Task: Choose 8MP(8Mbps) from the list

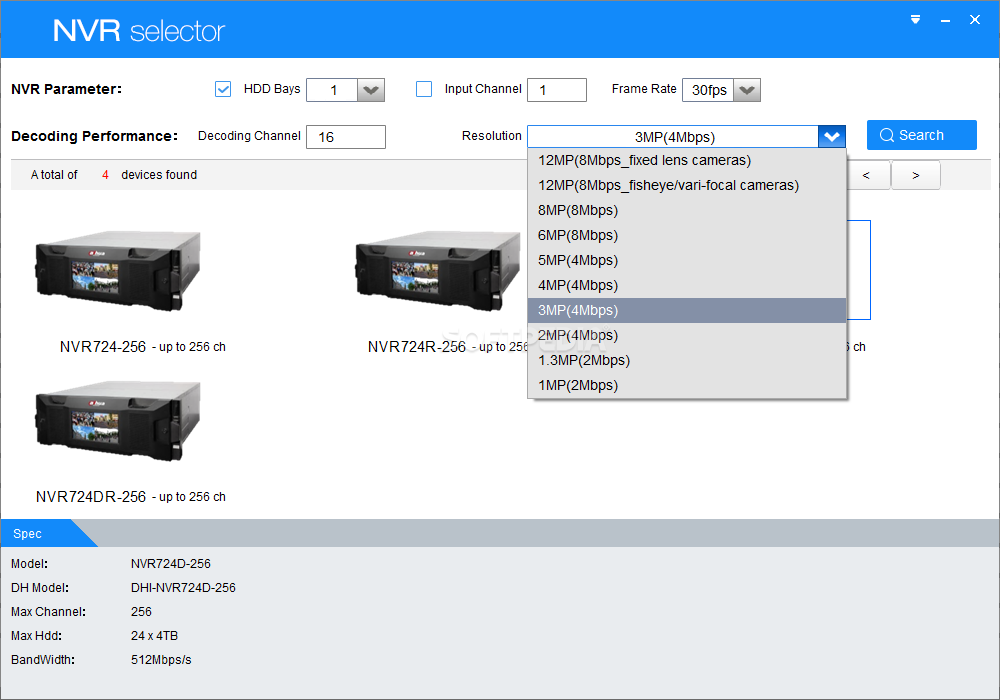Action: coord(687,210)
